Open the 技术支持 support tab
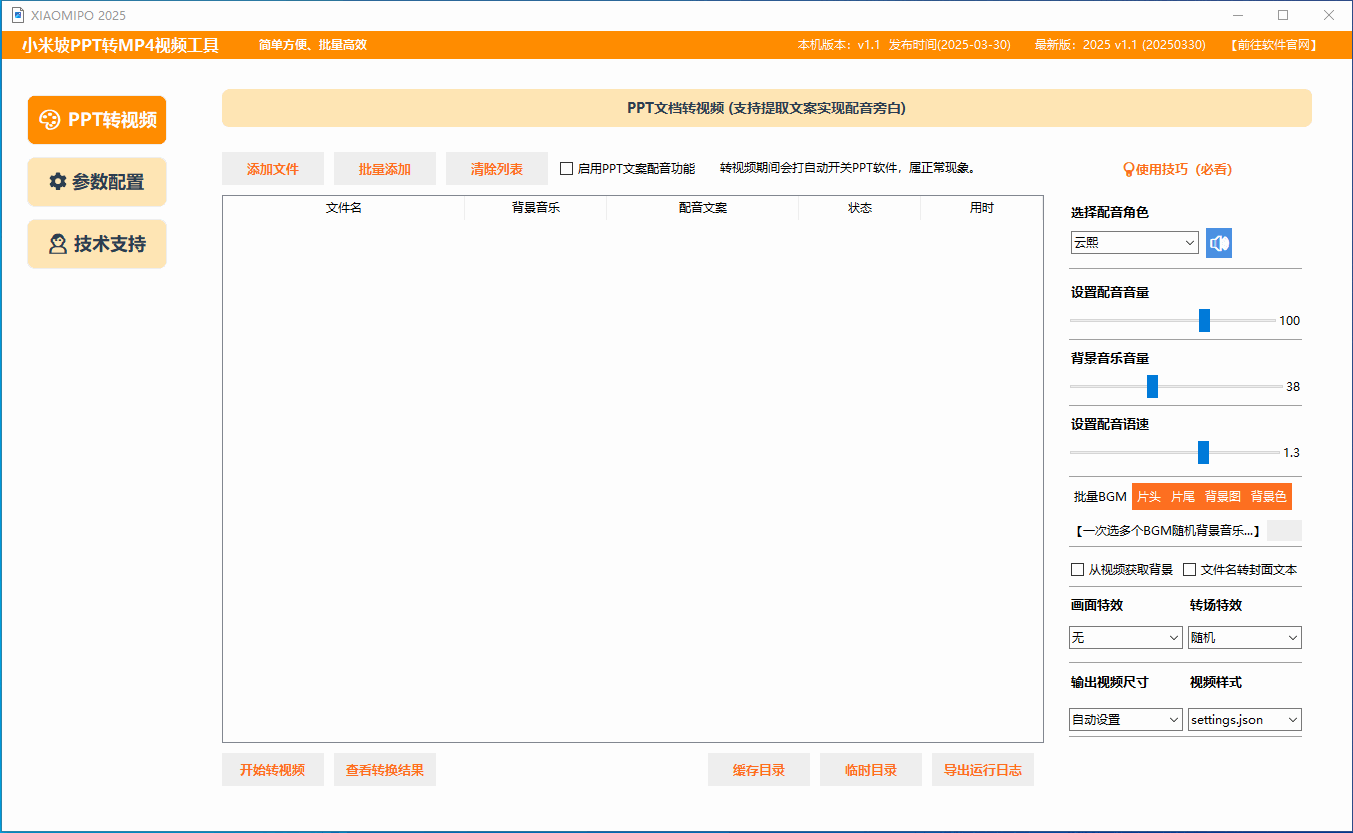This screenshot has height=833, width=1353. pyautogui.click(x=97, y=244)
